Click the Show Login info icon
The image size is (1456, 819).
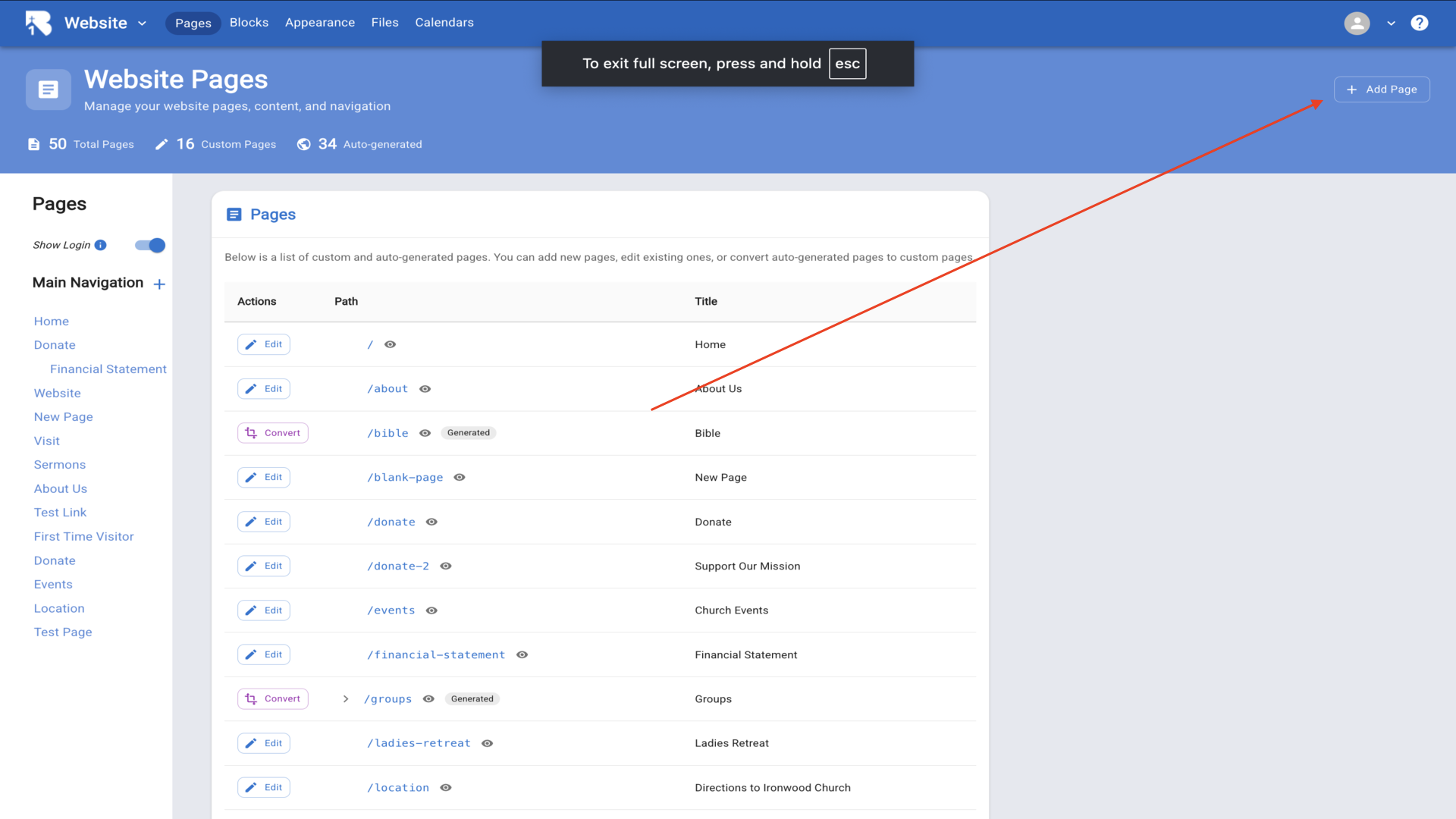pos(100,245)
